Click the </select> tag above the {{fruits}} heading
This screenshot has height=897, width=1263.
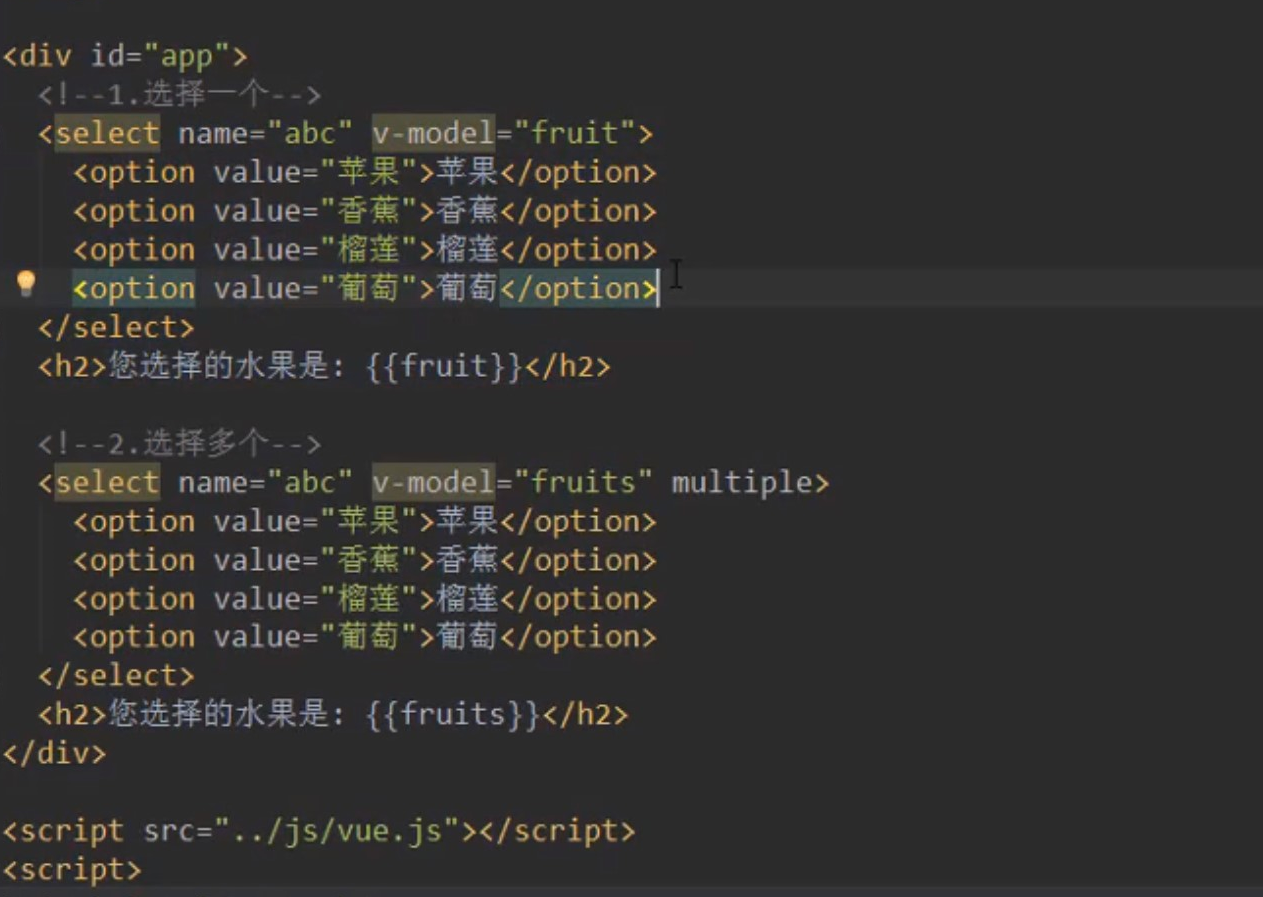tap(116, 676)
